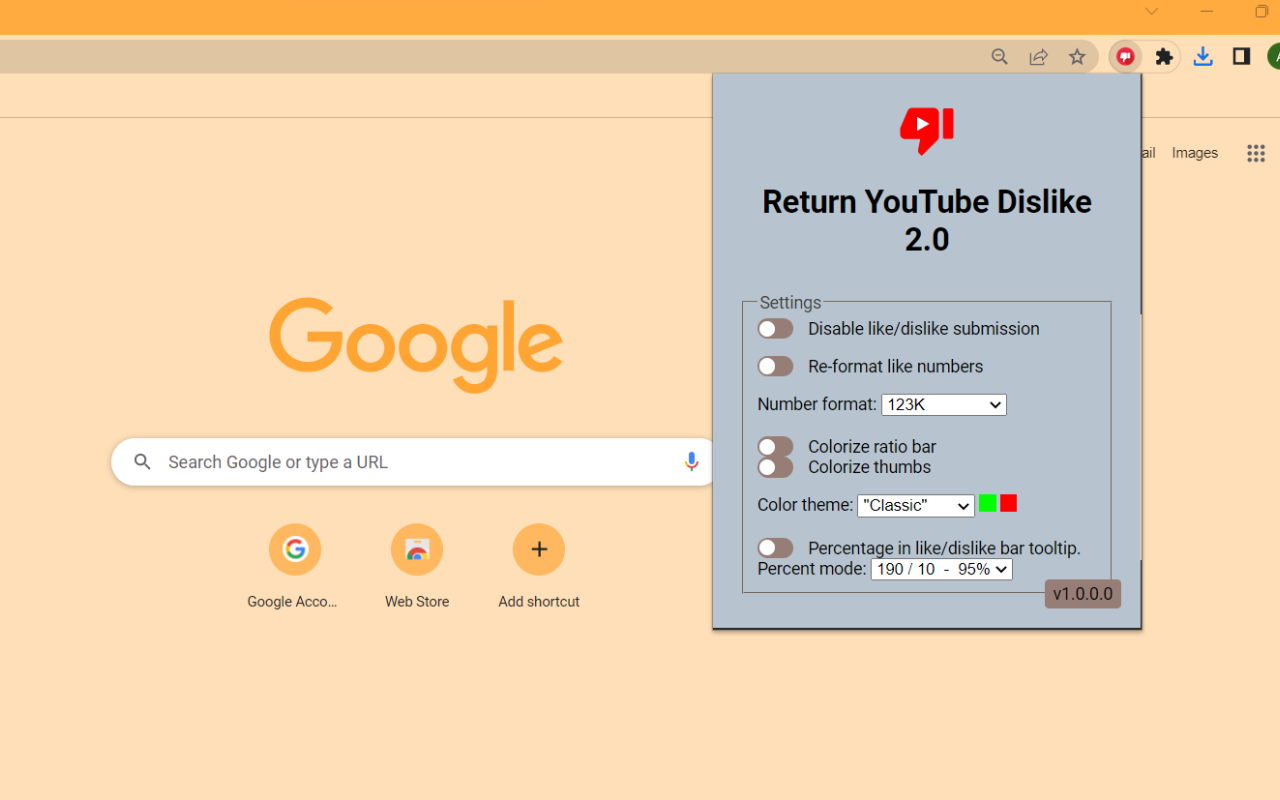Click the Google logo on the new tab page
This screenshot has width=1280, height=800.
(x=416, y=345)
